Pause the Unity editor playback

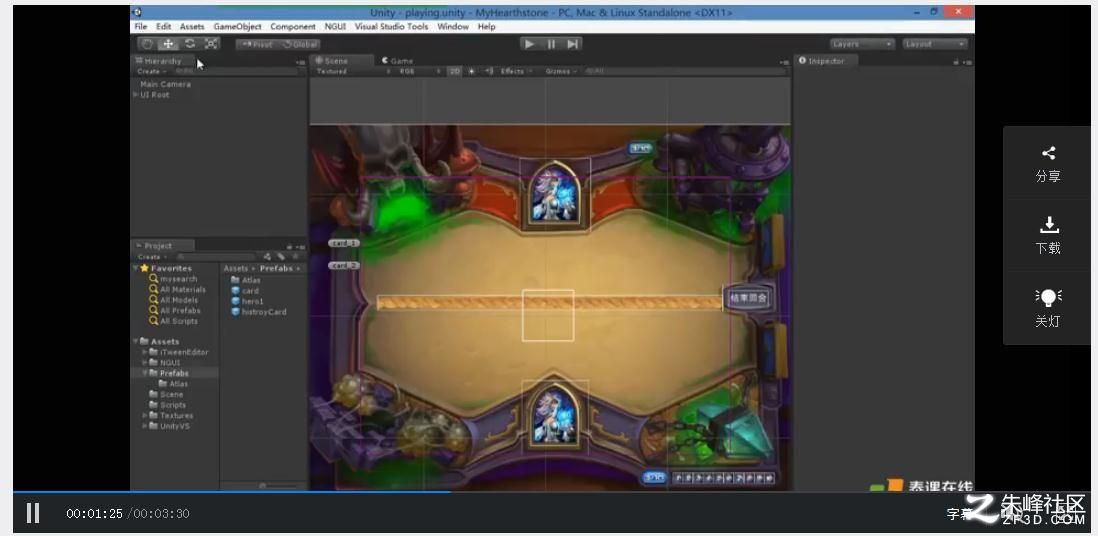(551, 44)
